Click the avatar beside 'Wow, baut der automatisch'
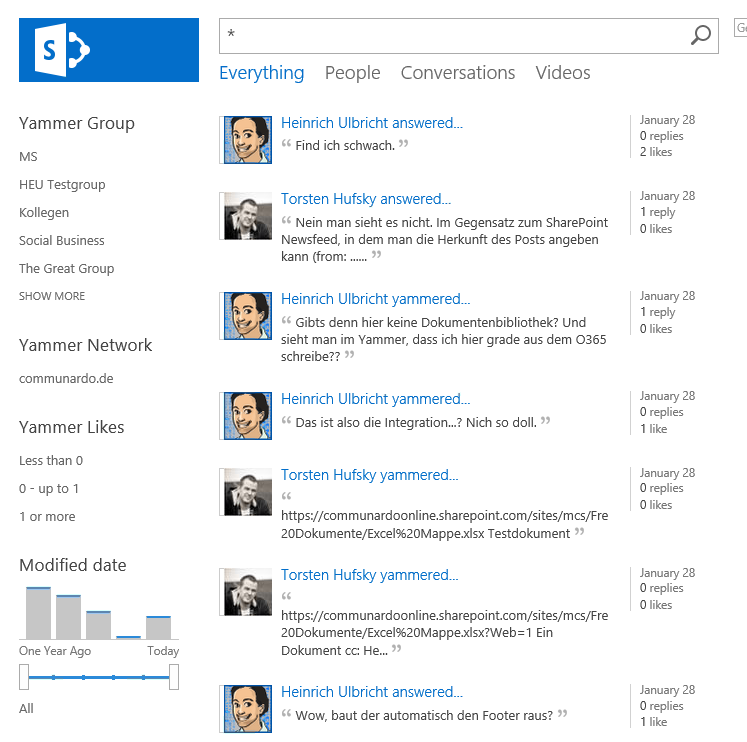This screenshot has height=742, width=747. click(x=248, y=709)
